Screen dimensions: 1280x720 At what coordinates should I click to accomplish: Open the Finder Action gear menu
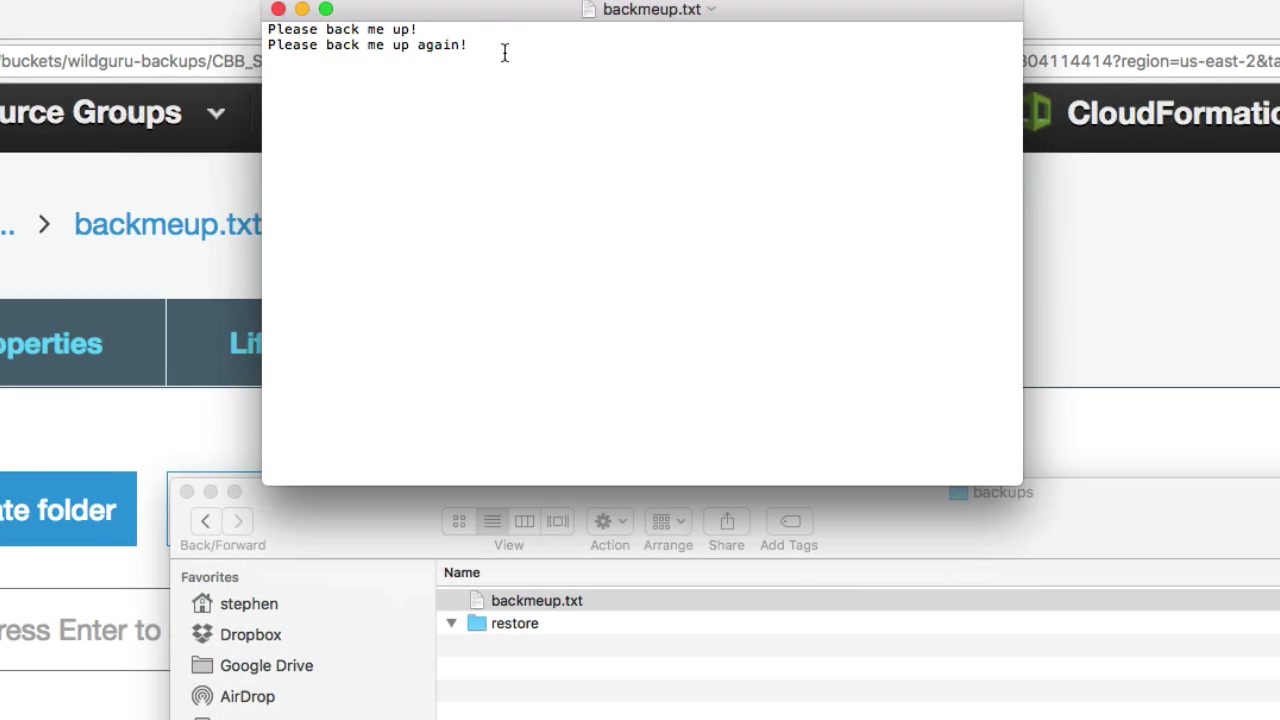pos(610,521)
